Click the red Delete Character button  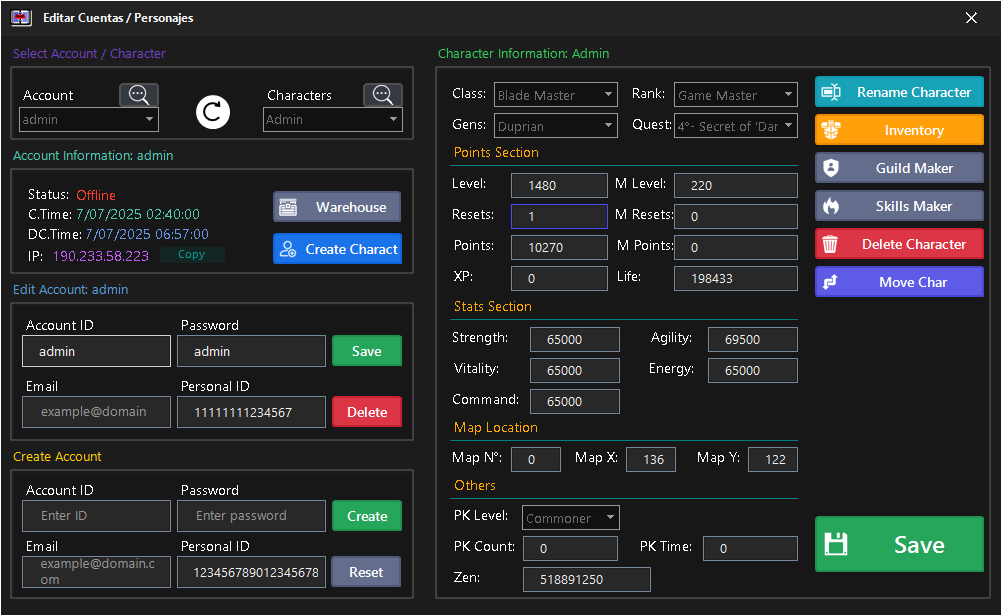point(899,244)
